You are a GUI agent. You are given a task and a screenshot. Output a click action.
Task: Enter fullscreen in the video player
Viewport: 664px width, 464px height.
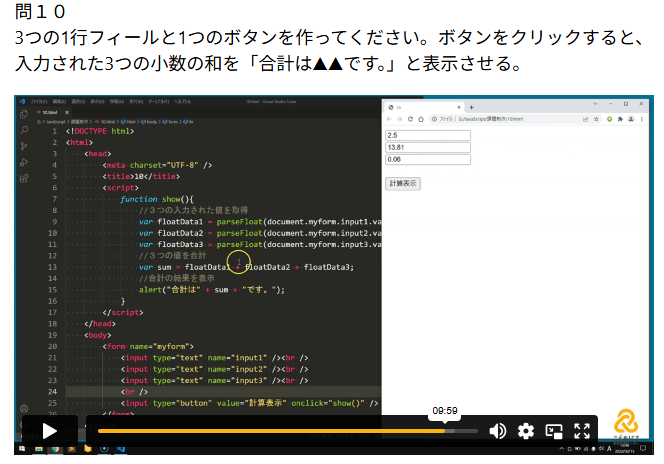582,431
